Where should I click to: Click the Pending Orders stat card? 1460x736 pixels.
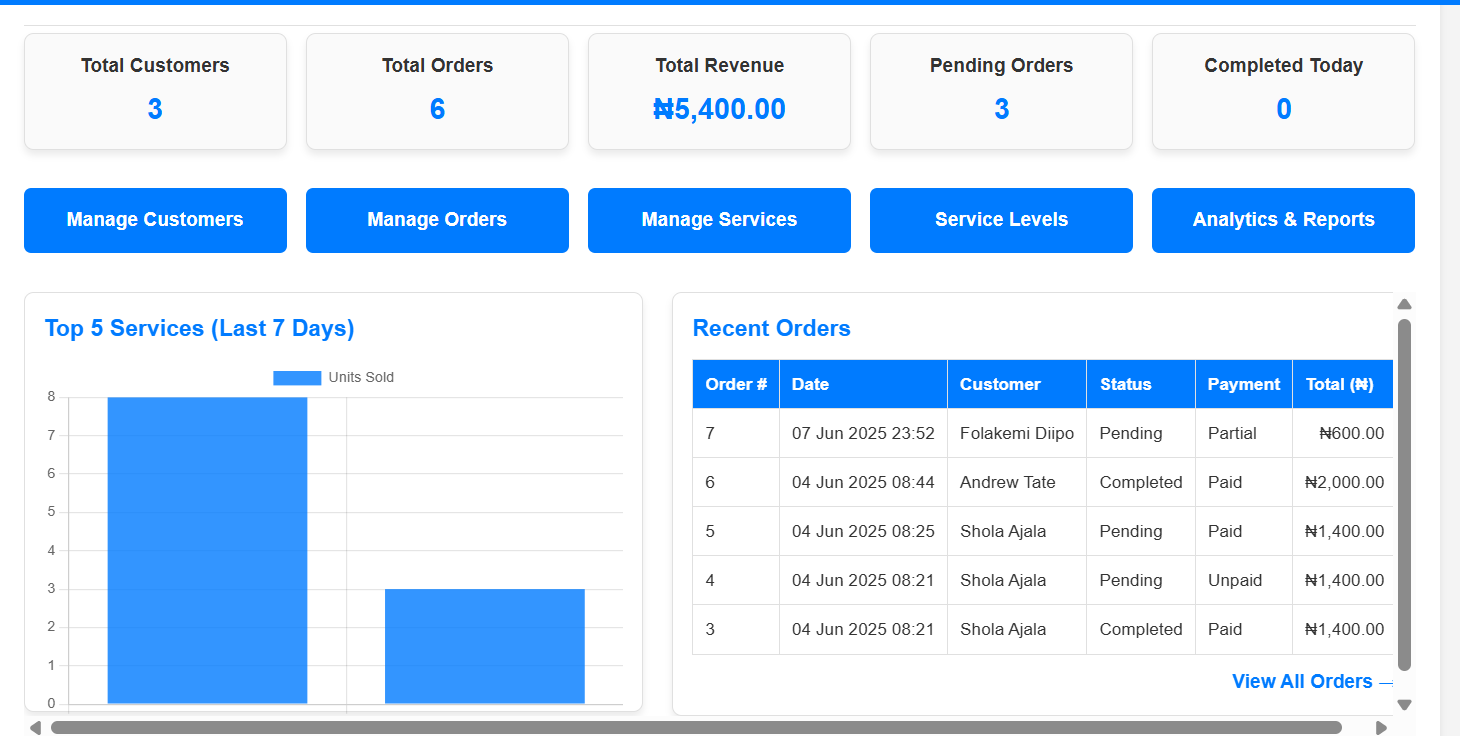[1001, 91]
